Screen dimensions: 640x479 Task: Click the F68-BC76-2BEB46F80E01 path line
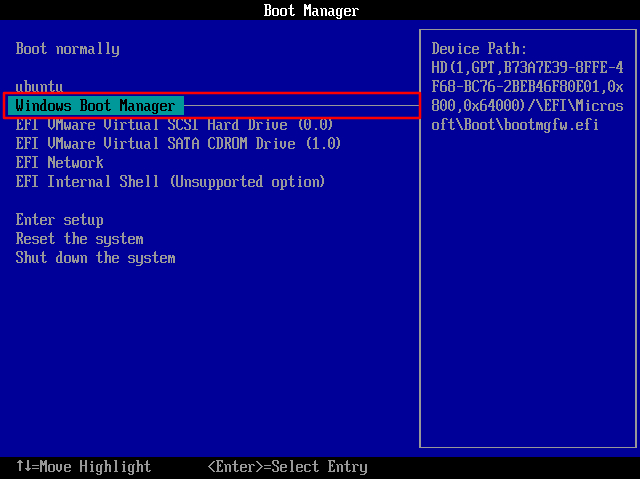click(527, 87)
